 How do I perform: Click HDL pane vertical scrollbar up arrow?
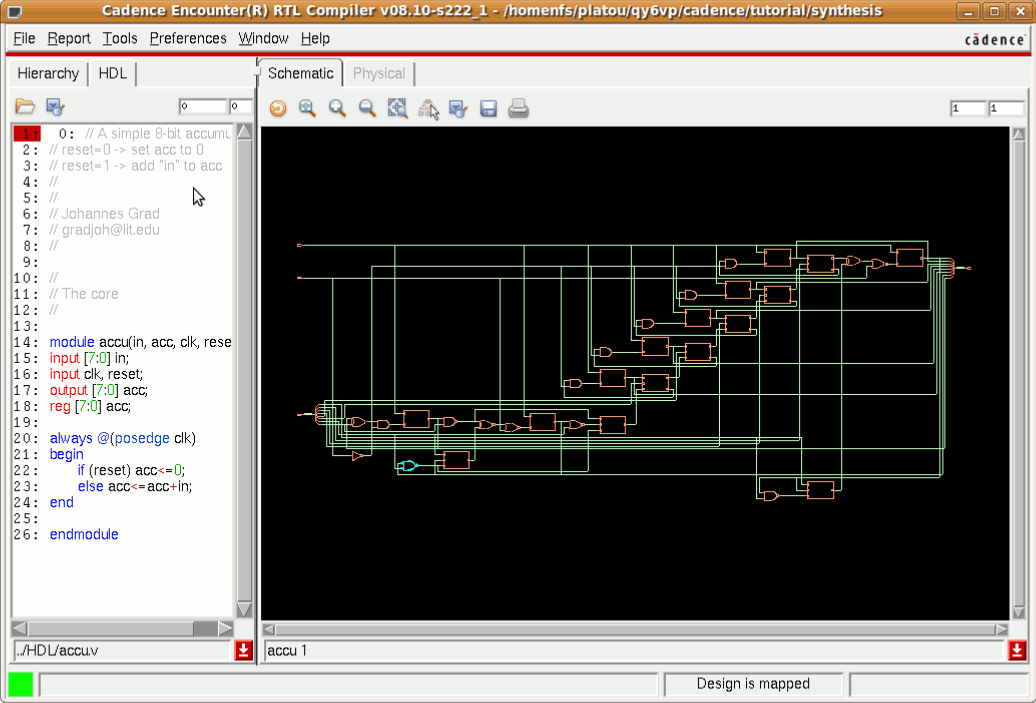[244, 131]
